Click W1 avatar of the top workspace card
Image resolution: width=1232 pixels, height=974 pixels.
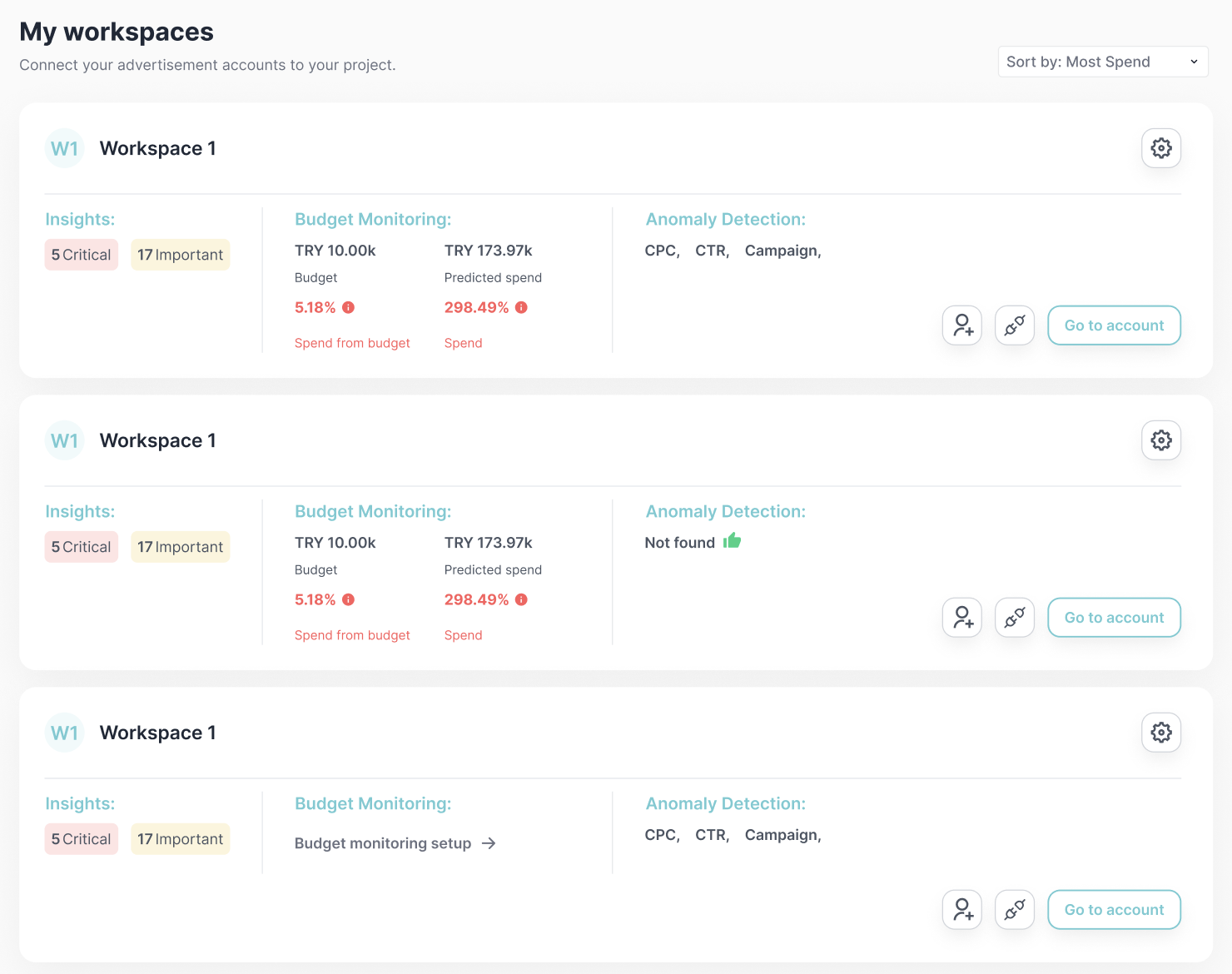click(65, 148)
